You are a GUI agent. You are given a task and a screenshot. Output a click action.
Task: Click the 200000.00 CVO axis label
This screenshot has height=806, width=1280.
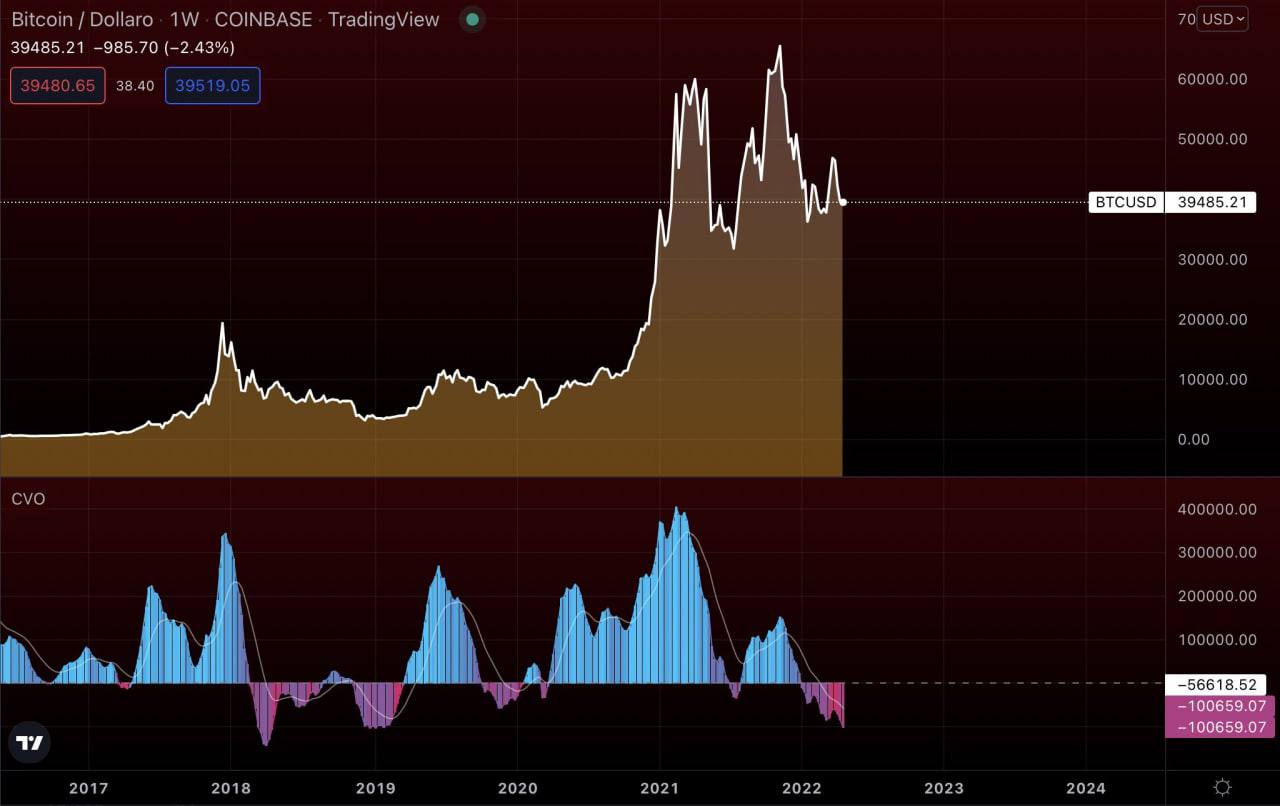click(1216, 596)
